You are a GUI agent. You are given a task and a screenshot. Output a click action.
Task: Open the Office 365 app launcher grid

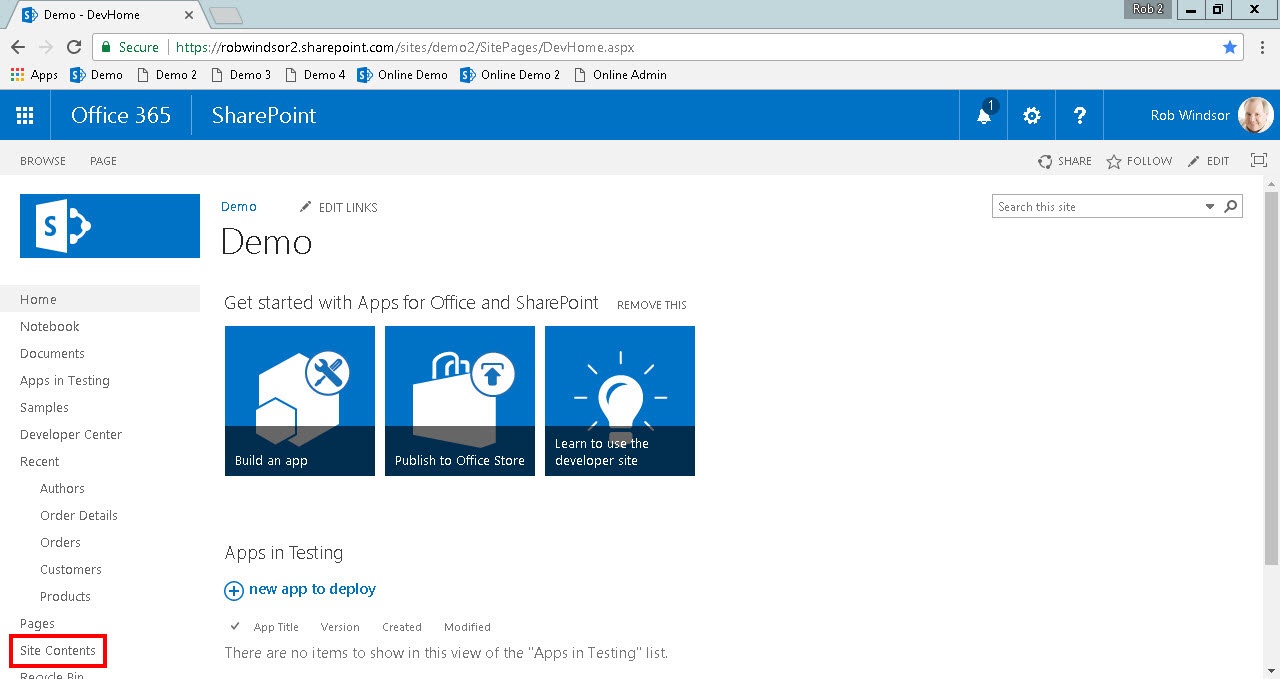point(25,116)
